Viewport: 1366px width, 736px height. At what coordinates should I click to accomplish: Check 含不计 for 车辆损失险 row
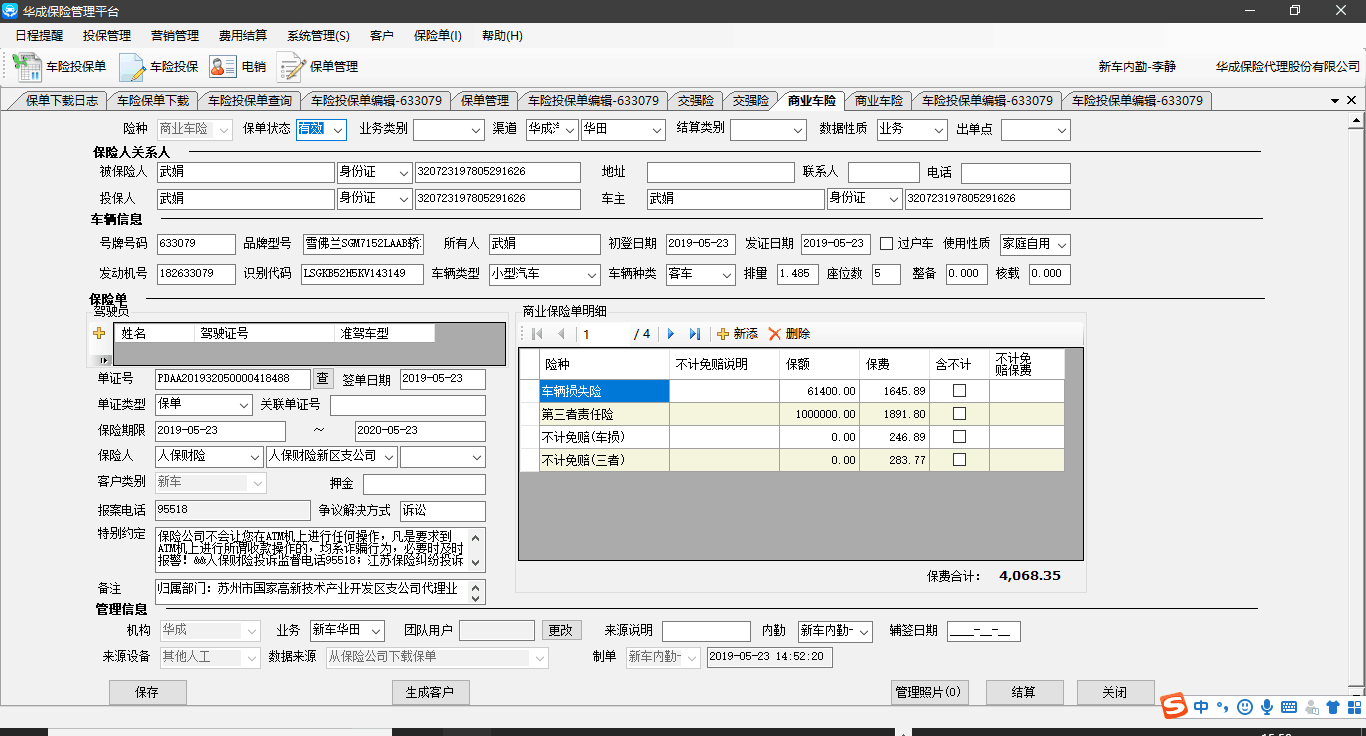tap(959, 391)
